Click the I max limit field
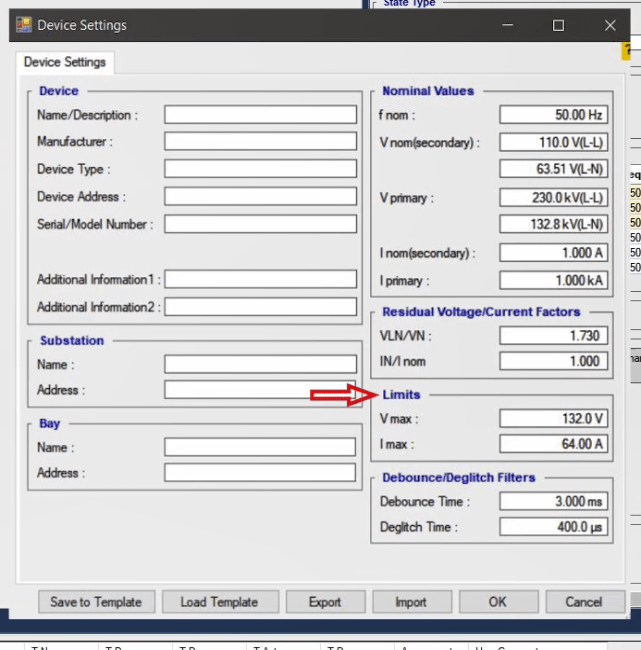 553,444
